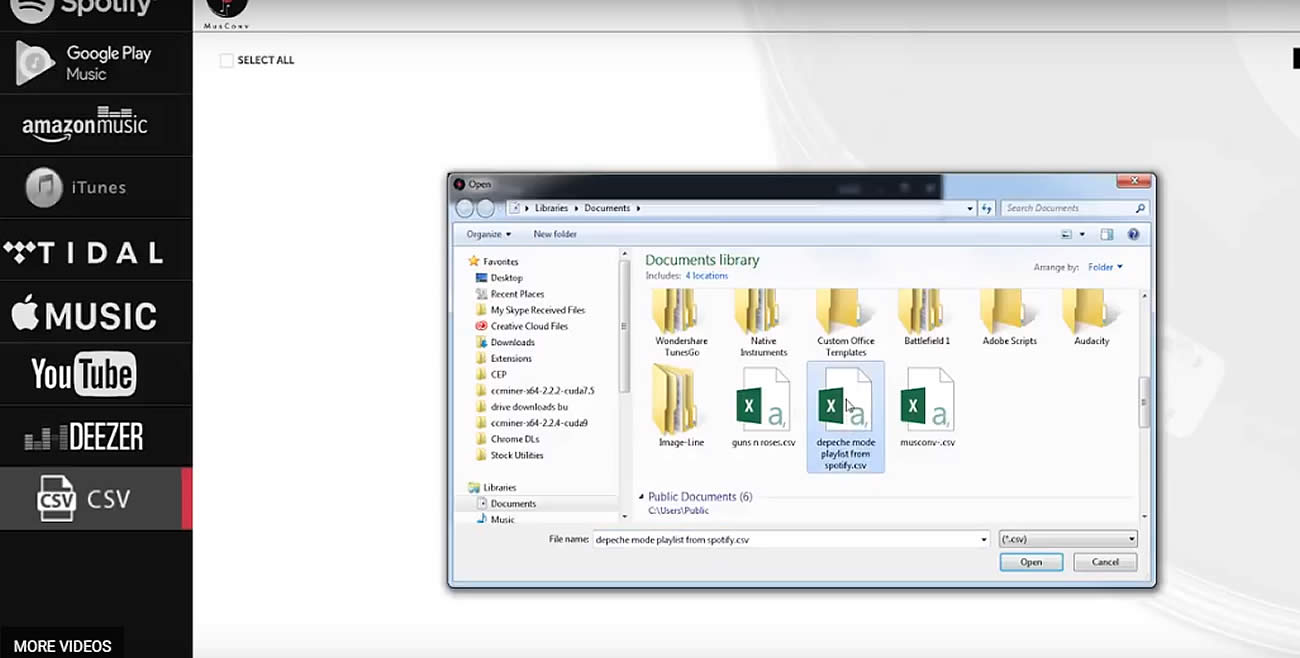Expand the address bar history dropdown

(969, 208)
